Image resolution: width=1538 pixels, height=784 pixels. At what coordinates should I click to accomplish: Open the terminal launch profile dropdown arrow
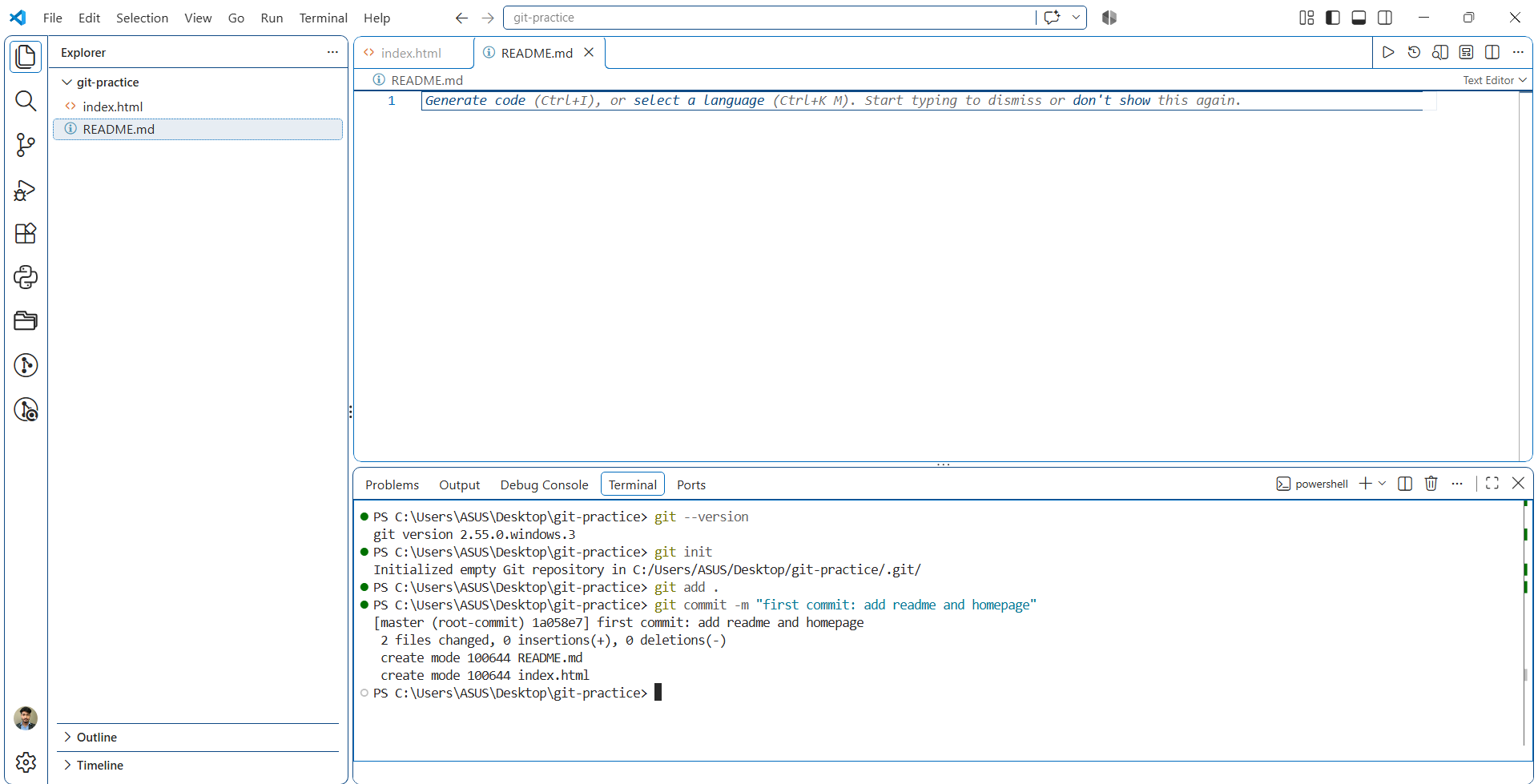click(x=1383, y=484)
